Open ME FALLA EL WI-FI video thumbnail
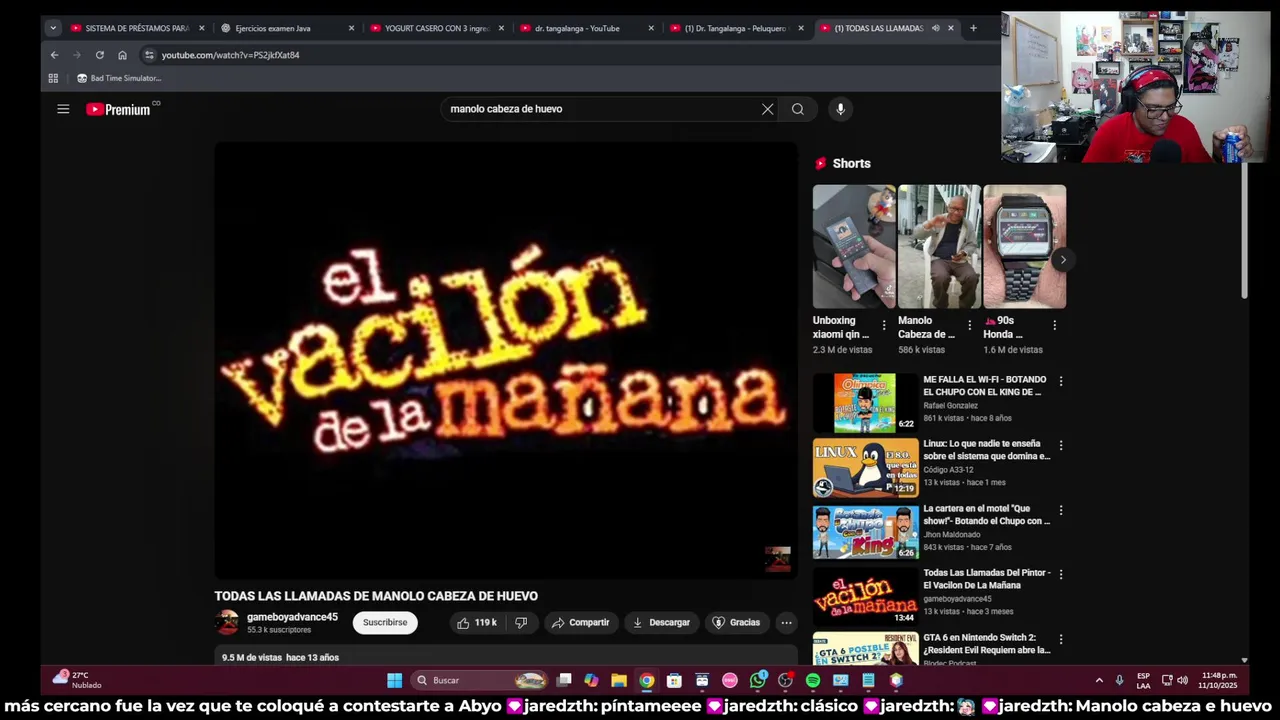1280x720 pixels. click(865, 403)
